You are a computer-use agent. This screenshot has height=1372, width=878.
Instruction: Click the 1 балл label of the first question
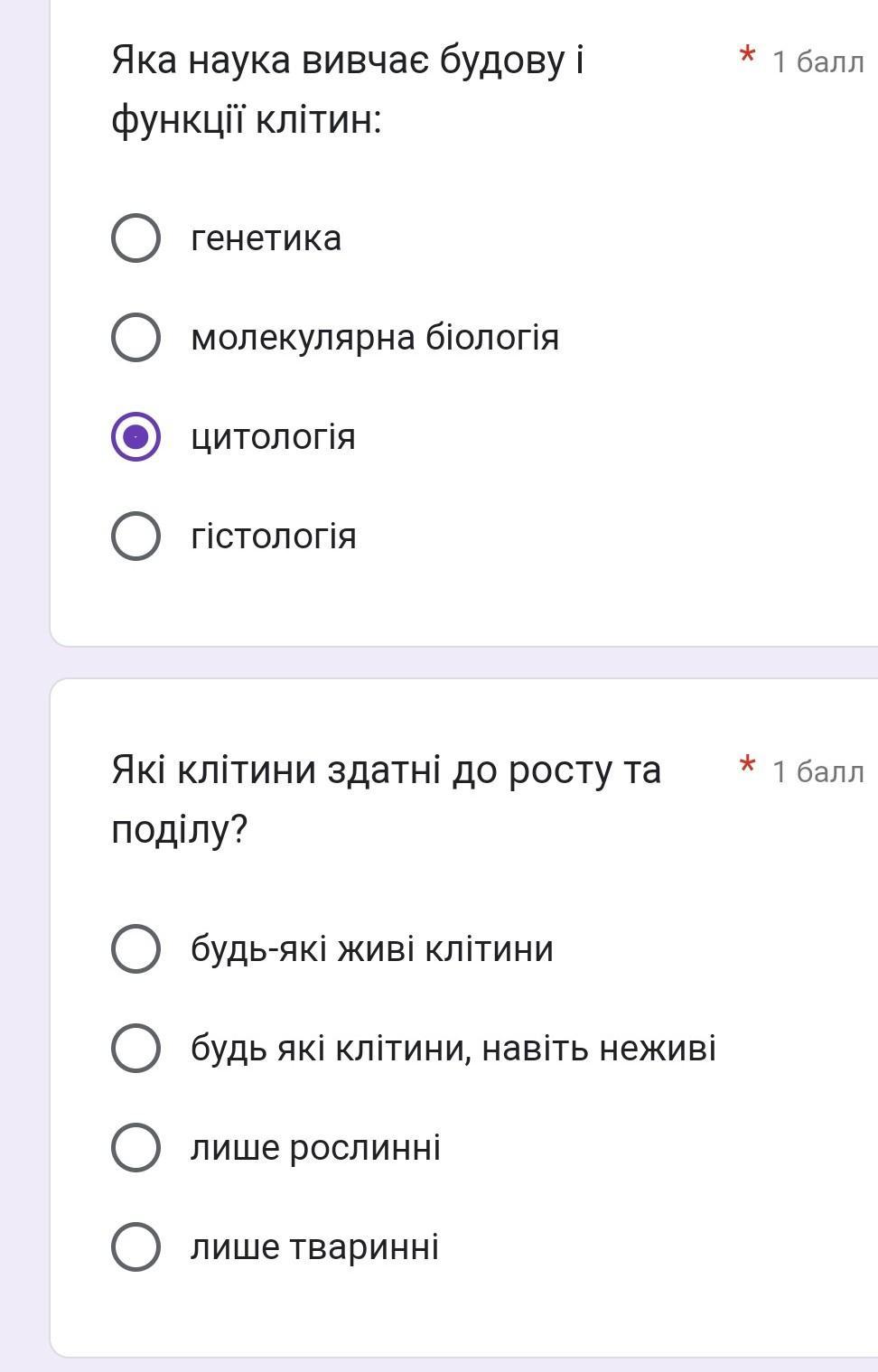pyautogui.click(x=817, y=61)
